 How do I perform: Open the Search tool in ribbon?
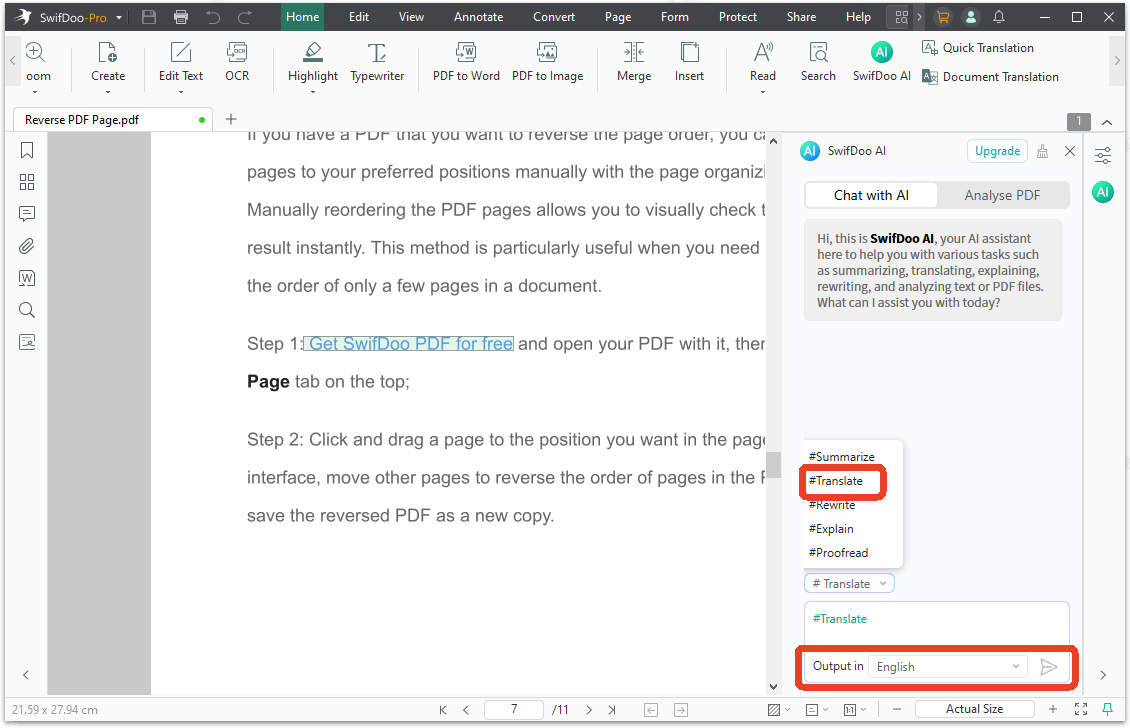[x=818, y=63]
